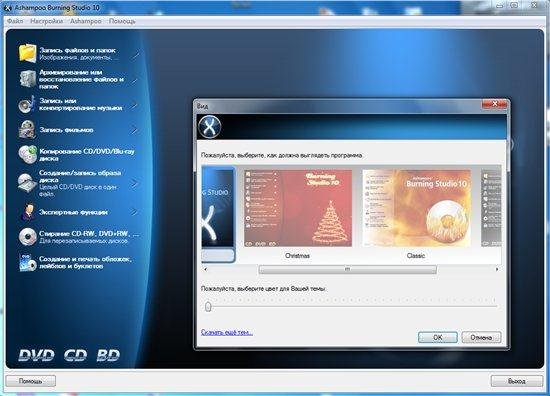Choose the Classic theme thumbnail
This screenshot has width=550, height=396.
pyautogui.click(x=416, y=208)
